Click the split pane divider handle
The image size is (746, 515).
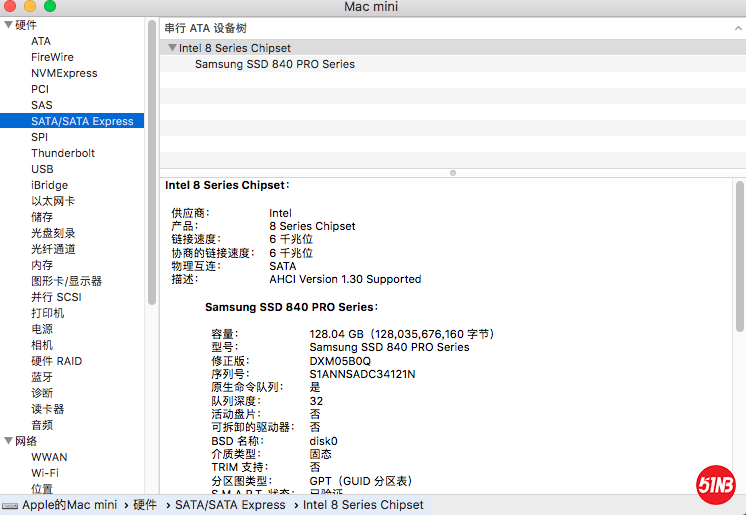452,173
